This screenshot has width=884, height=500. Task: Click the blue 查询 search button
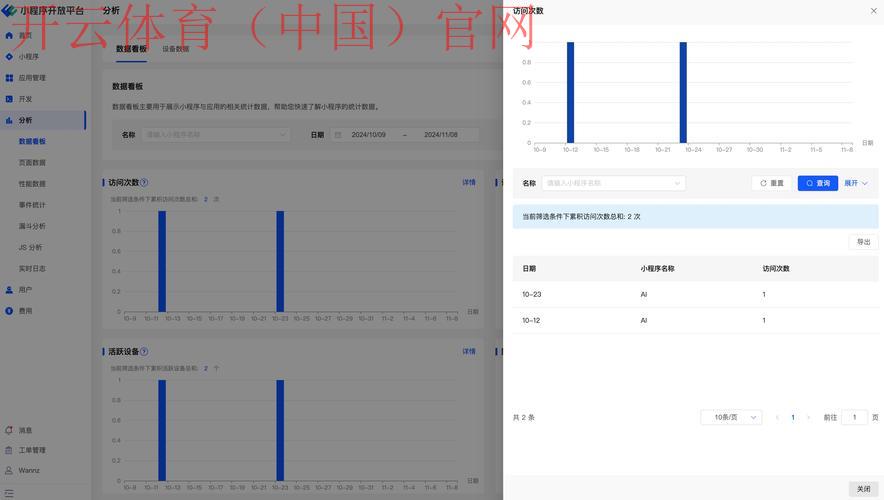817,183
